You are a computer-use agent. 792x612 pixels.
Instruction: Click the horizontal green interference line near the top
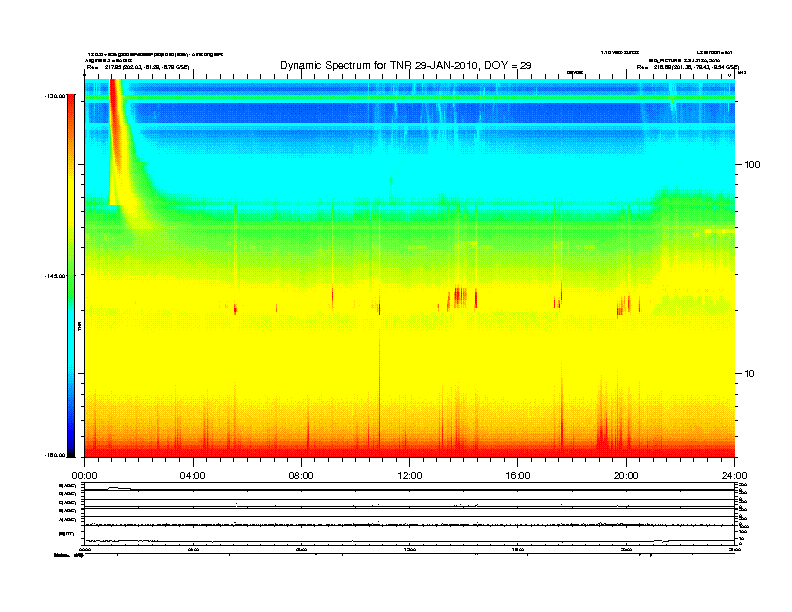point(410,97)
